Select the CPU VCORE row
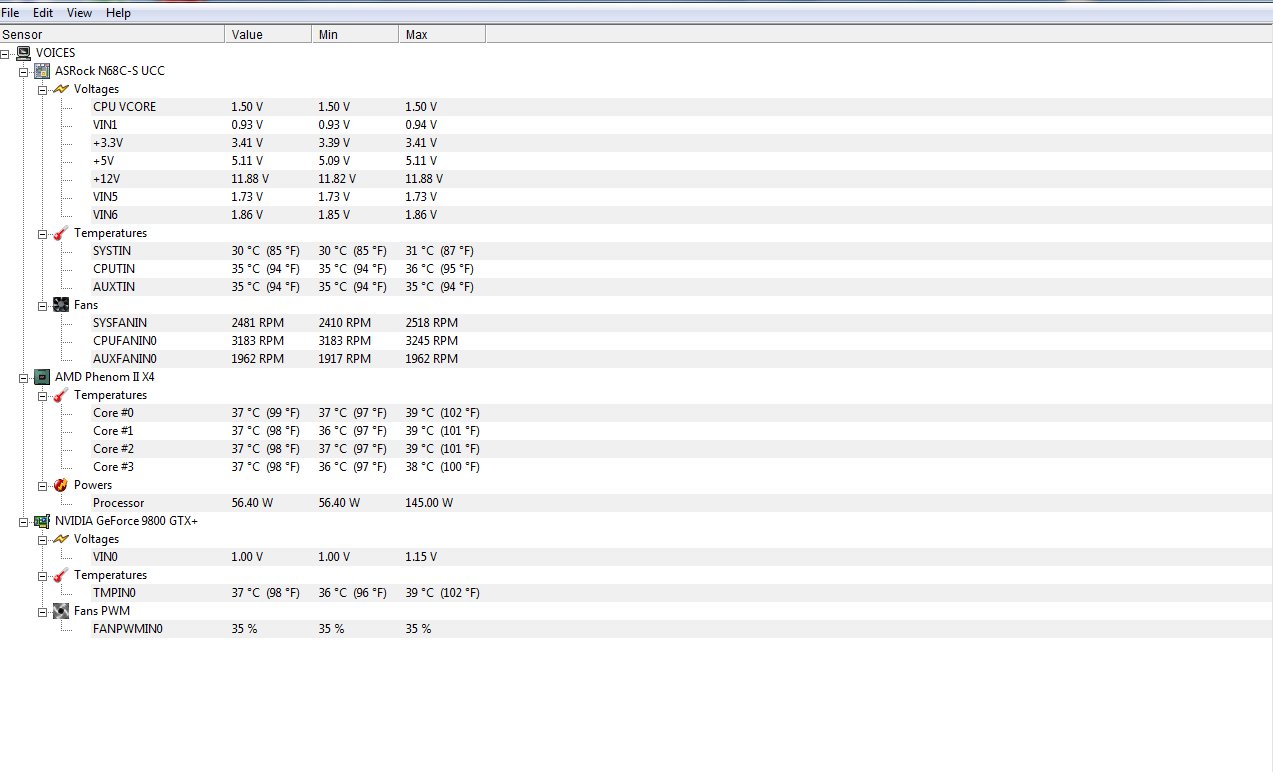 click(124, 107)
